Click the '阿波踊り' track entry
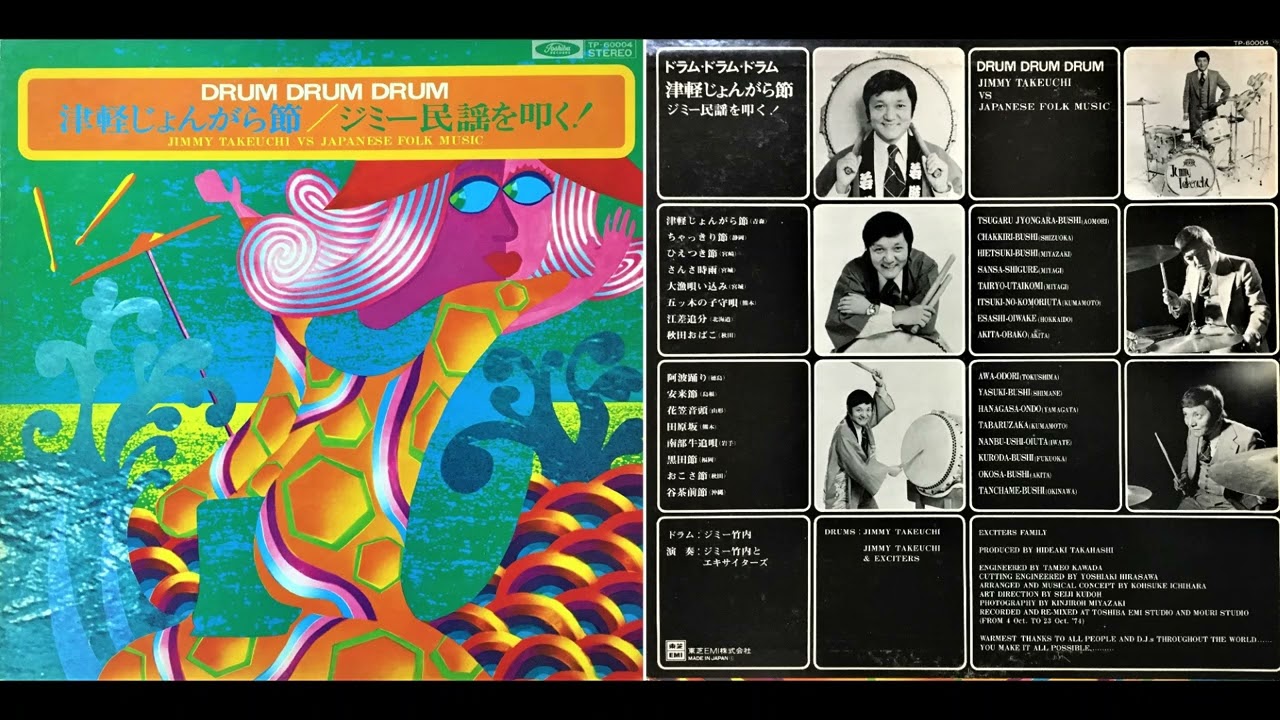The height and width of the screenshot is (720, 1280). click(x=687, y=377)
